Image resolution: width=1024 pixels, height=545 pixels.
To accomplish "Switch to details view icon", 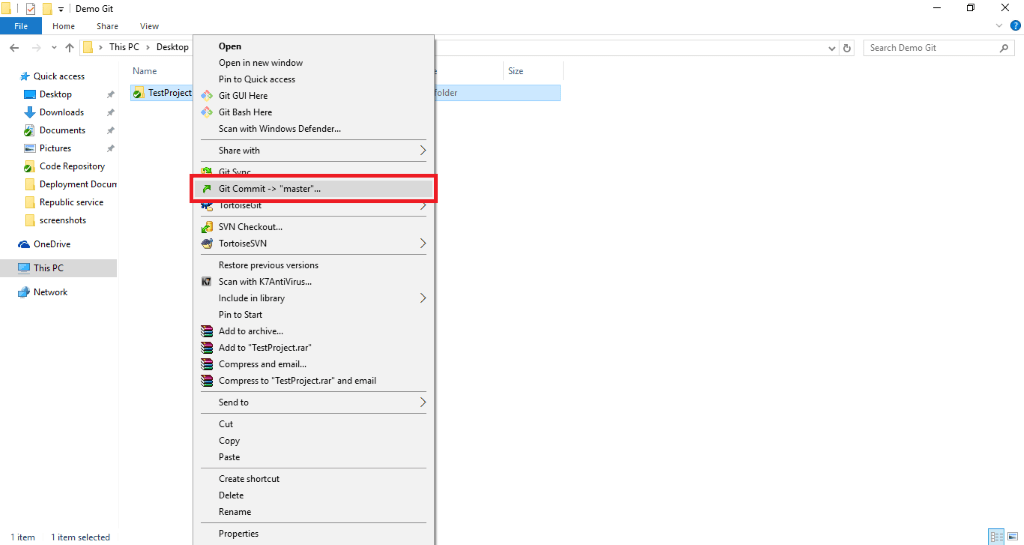I will [996, 537].
